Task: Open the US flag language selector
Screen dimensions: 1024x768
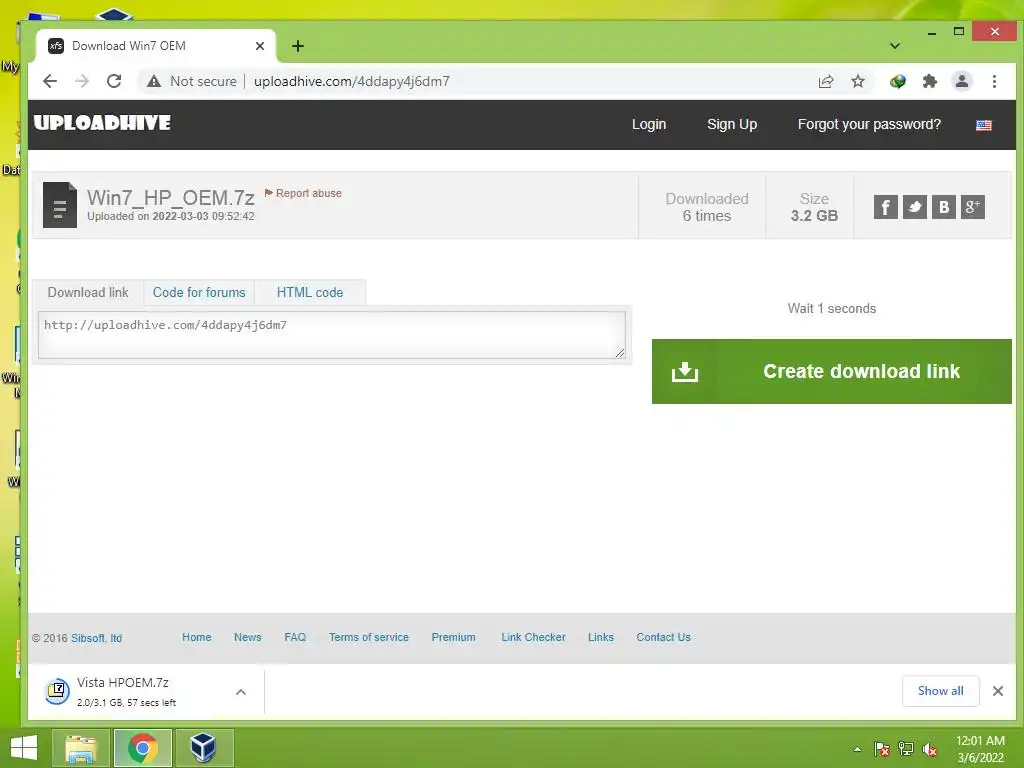Action: tap(984, 125)
